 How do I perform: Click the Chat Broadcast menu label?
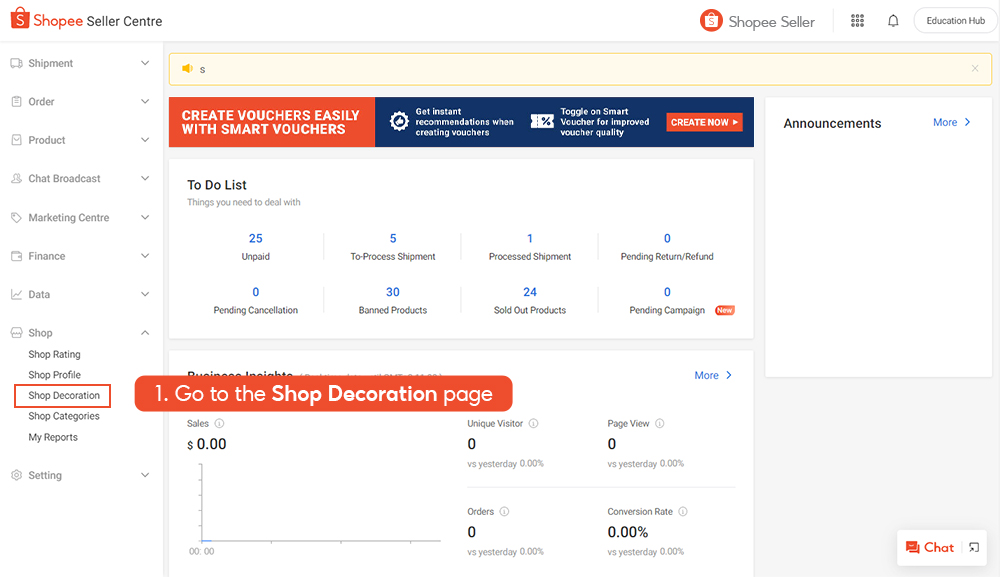point(64,179)
